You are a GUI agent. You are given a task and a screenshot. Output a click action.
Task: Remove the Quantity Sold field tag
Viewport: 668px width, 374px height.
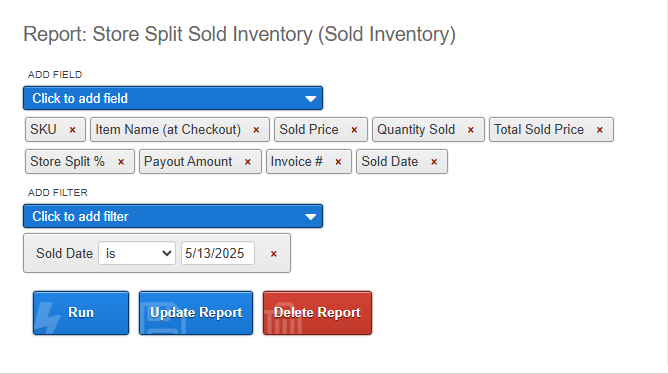point(471,130)
